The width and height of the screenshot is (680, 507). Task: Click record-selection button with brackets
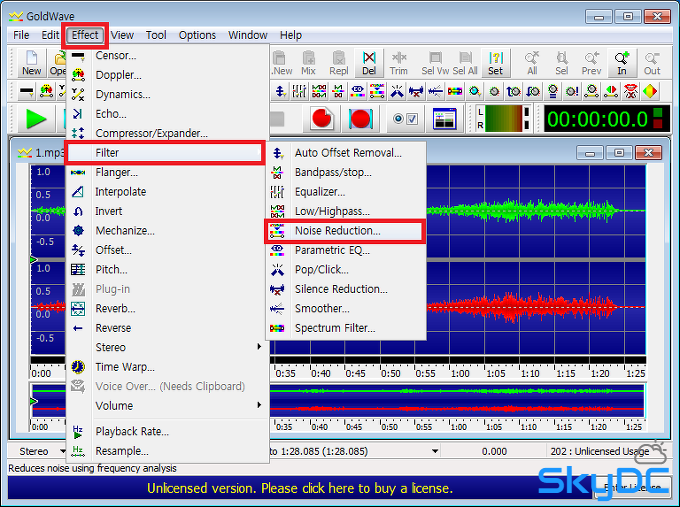361,118
